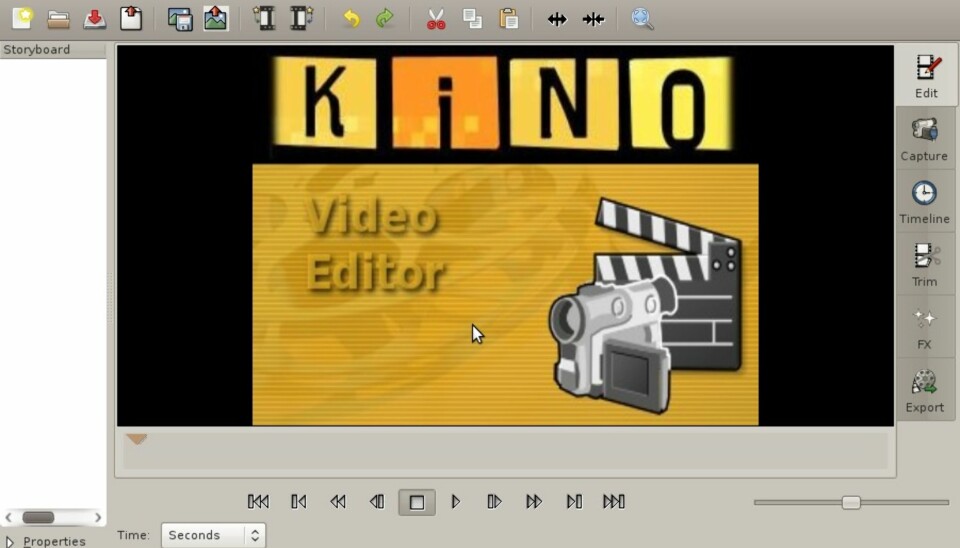Click the split scene film icon
This screenshot has width=960, height=548.
pyautogui.click(x=264, y=19)
